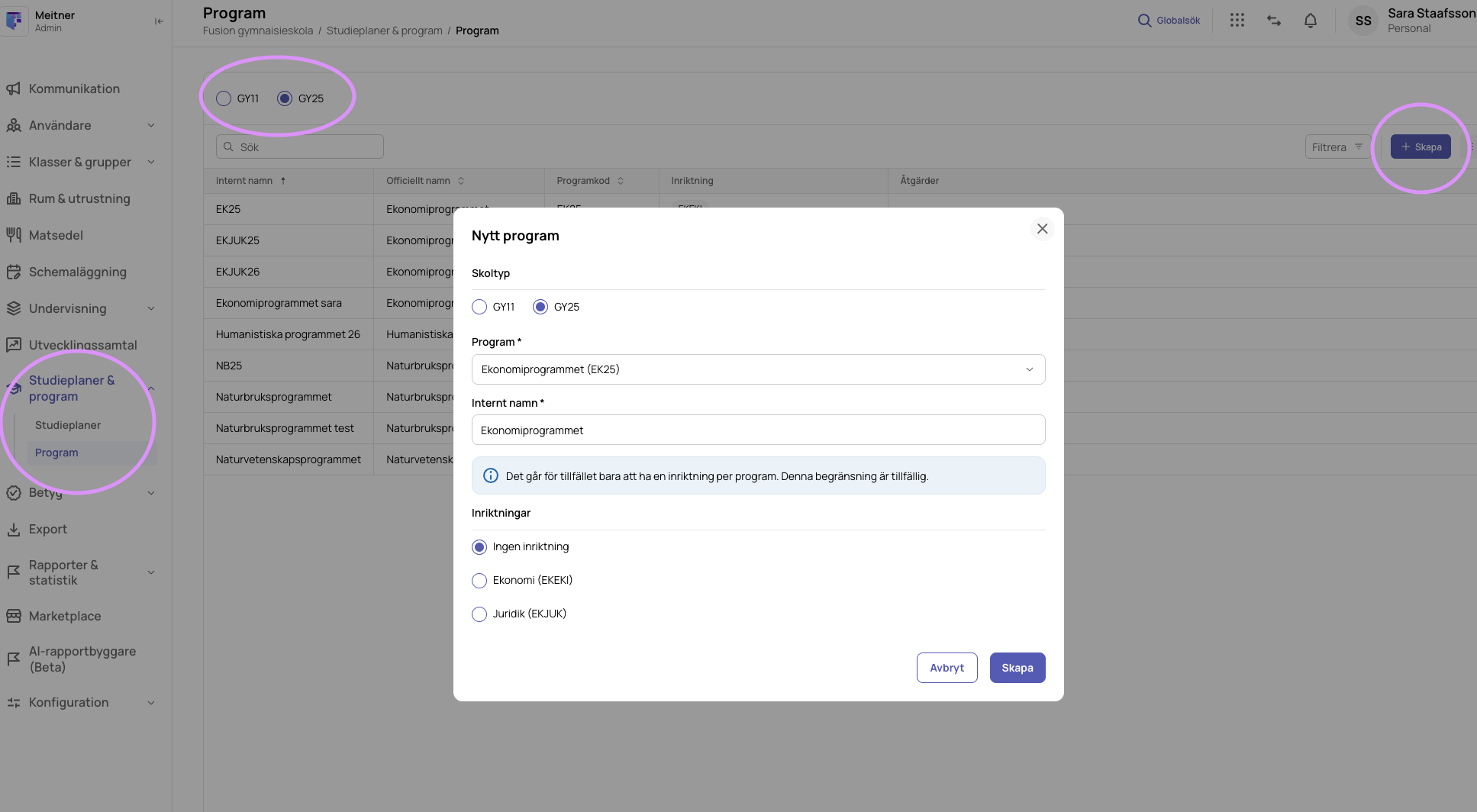Screen dimensions: 1477x812
Task: Close the Nytt program dialog
Action: click(x=1042, y=229)
